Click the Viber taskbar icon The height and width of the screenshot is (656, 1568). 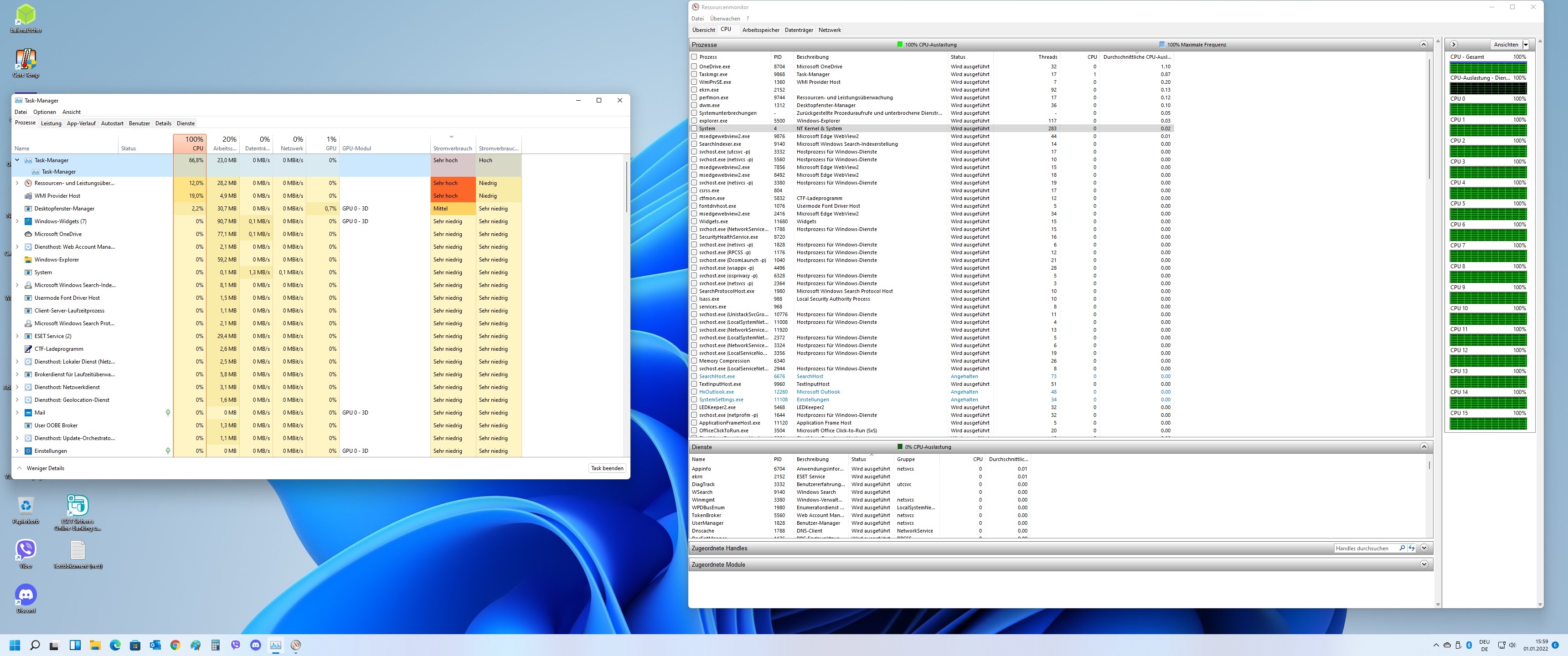point(236,645)
